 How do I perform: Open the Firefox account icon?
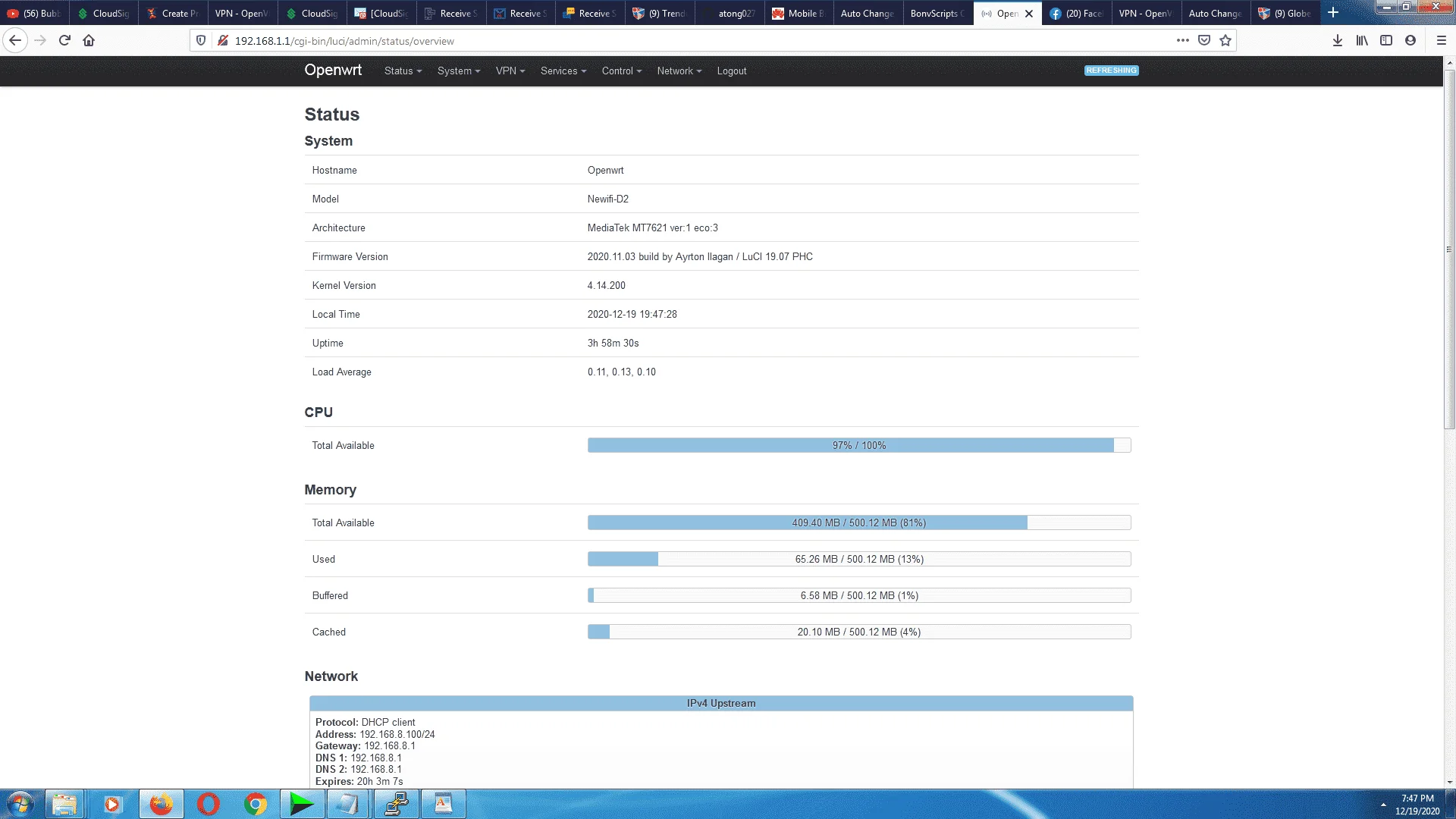(1410, 41)
